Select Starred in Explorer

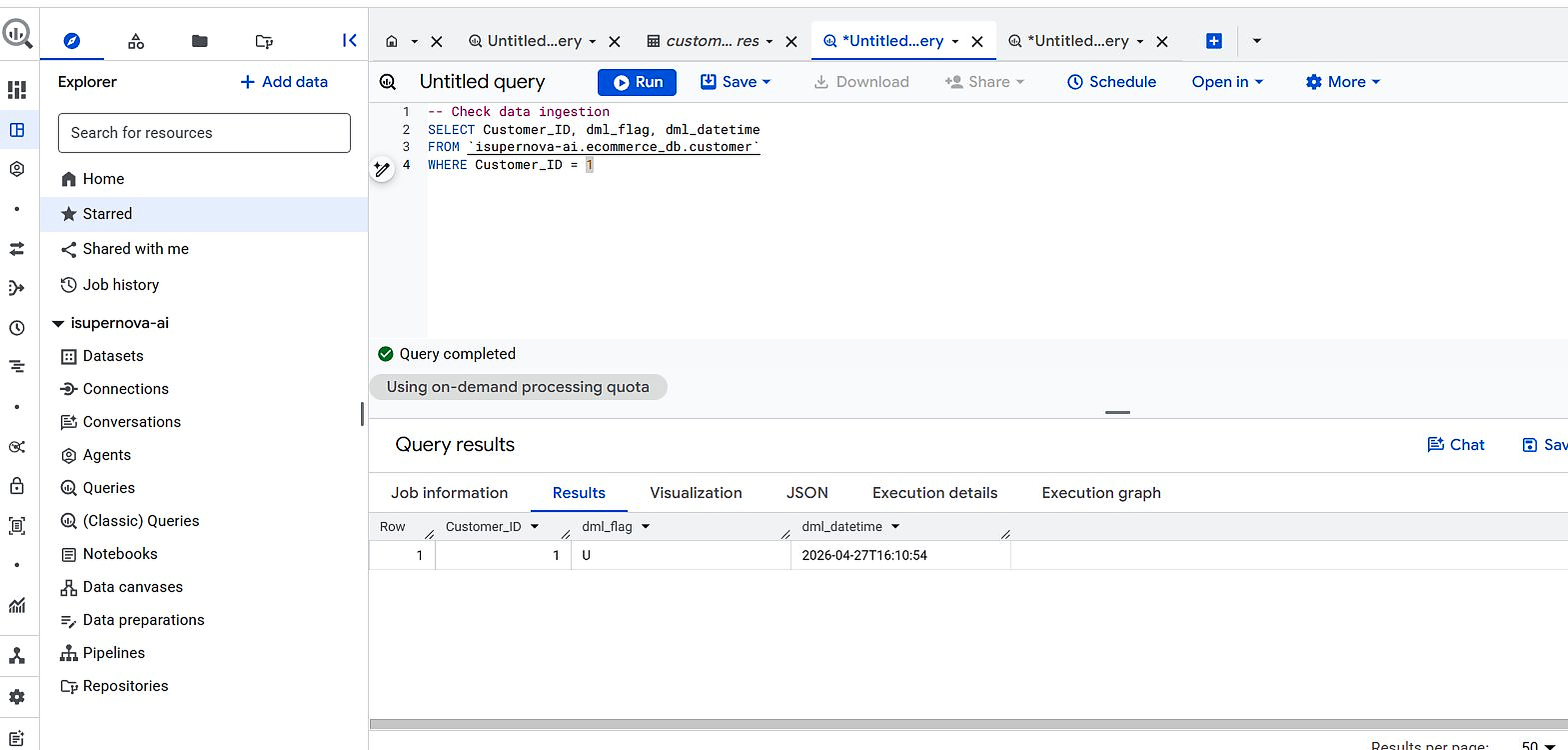coord(204,214)
